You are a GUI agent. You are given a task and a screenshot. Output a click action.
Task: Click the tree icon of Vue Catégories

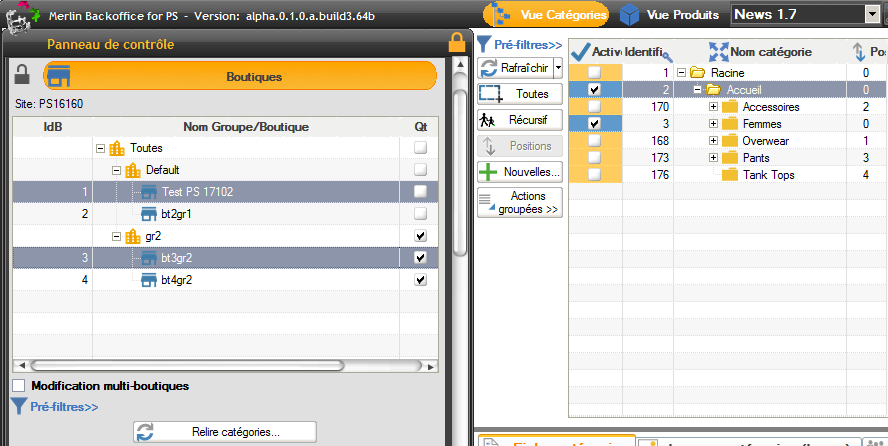click(501, 15)
